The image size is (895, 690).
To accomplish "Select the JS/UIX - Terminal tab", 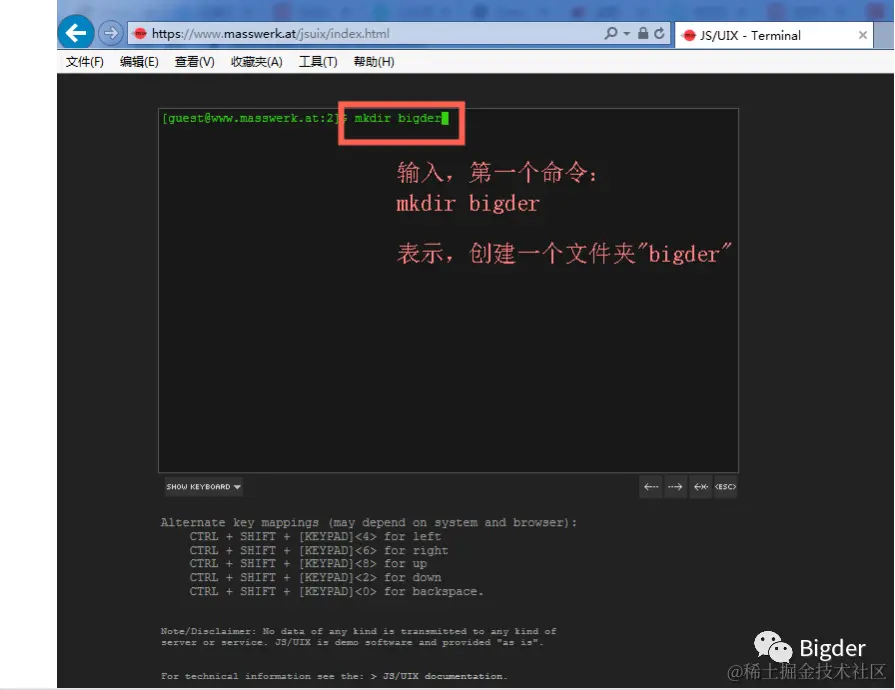I will (773, 35).
